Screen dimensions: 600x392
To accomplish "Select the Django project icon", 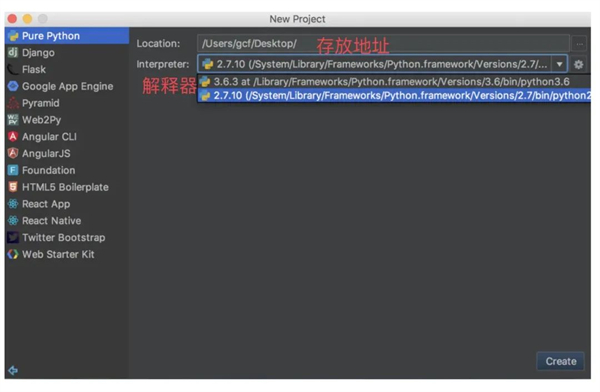I will (13, 52).
